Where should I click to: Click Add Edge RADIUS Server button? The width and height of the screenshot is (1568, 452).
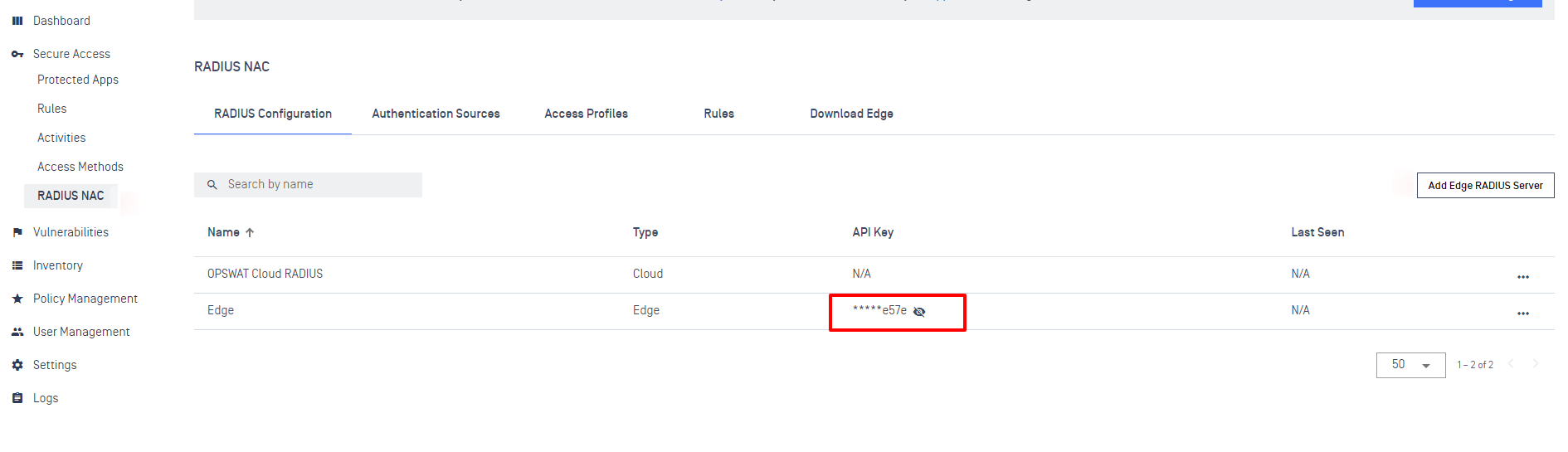tap(1485, 186)
